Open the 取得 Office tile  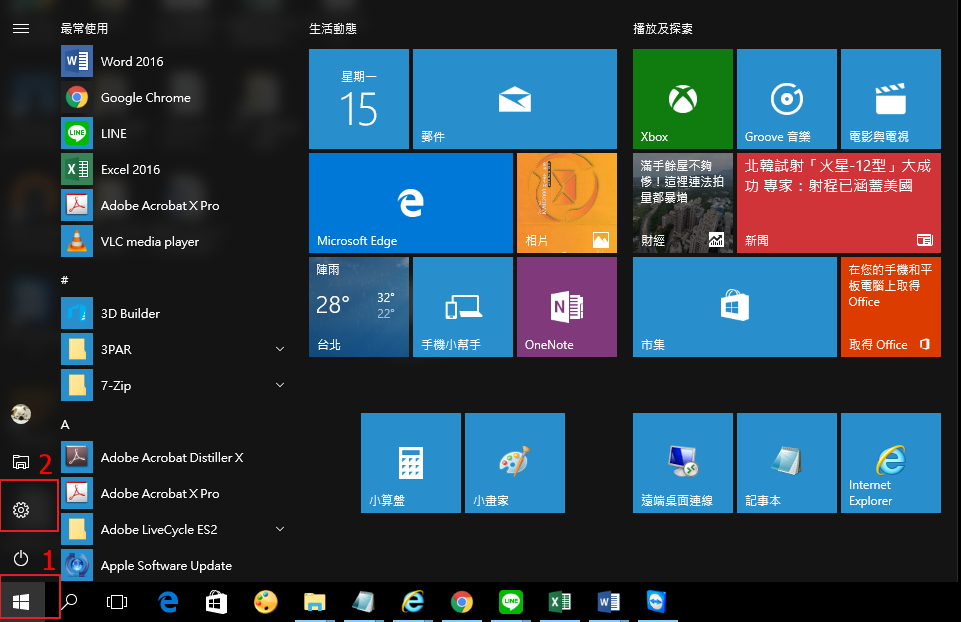click(x=891, y=307)
